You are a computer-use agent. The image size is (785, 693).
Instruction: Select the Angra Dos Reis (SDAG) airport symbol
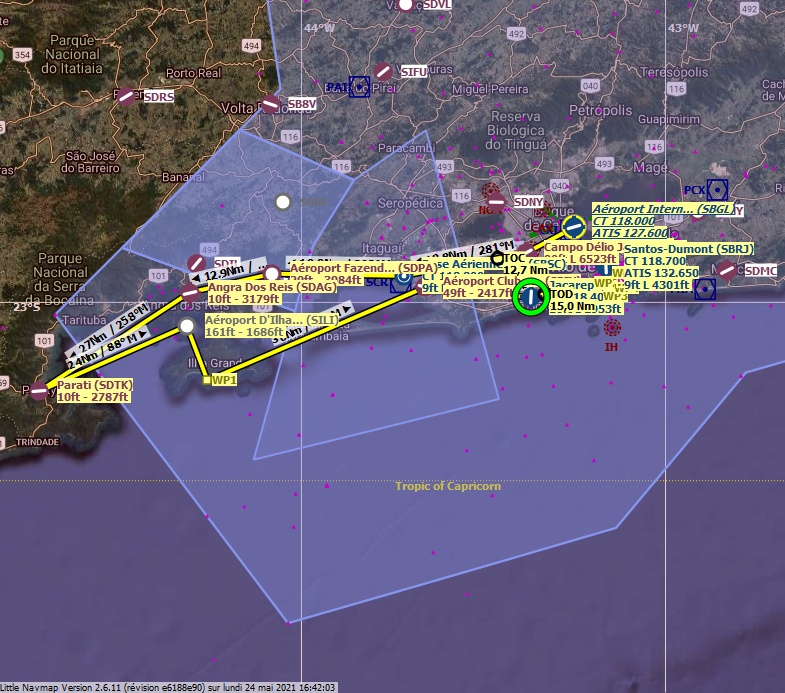pos(190,293)
